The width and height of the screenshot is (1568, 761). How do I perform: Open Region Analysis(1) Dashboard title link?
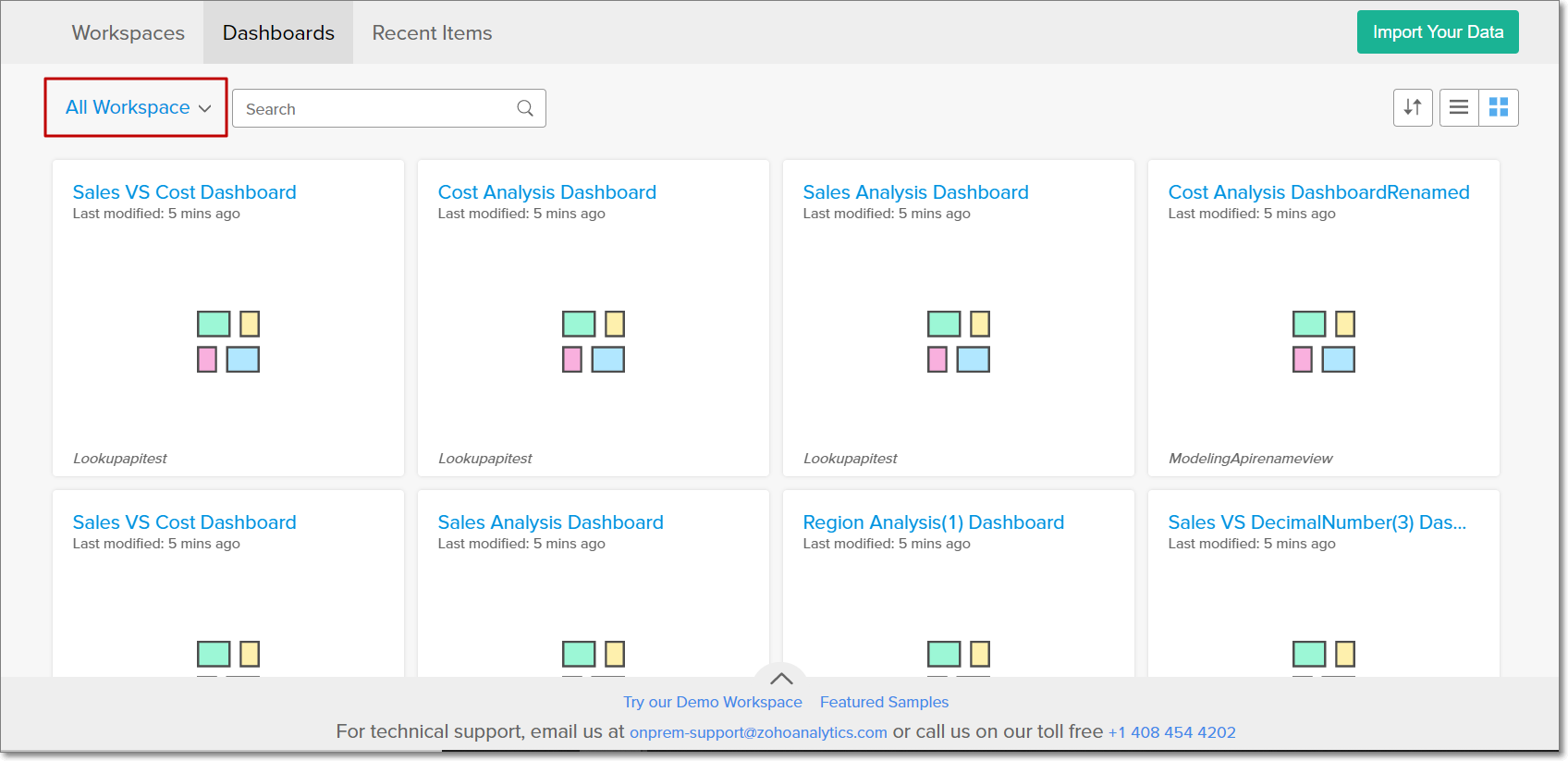934,522
